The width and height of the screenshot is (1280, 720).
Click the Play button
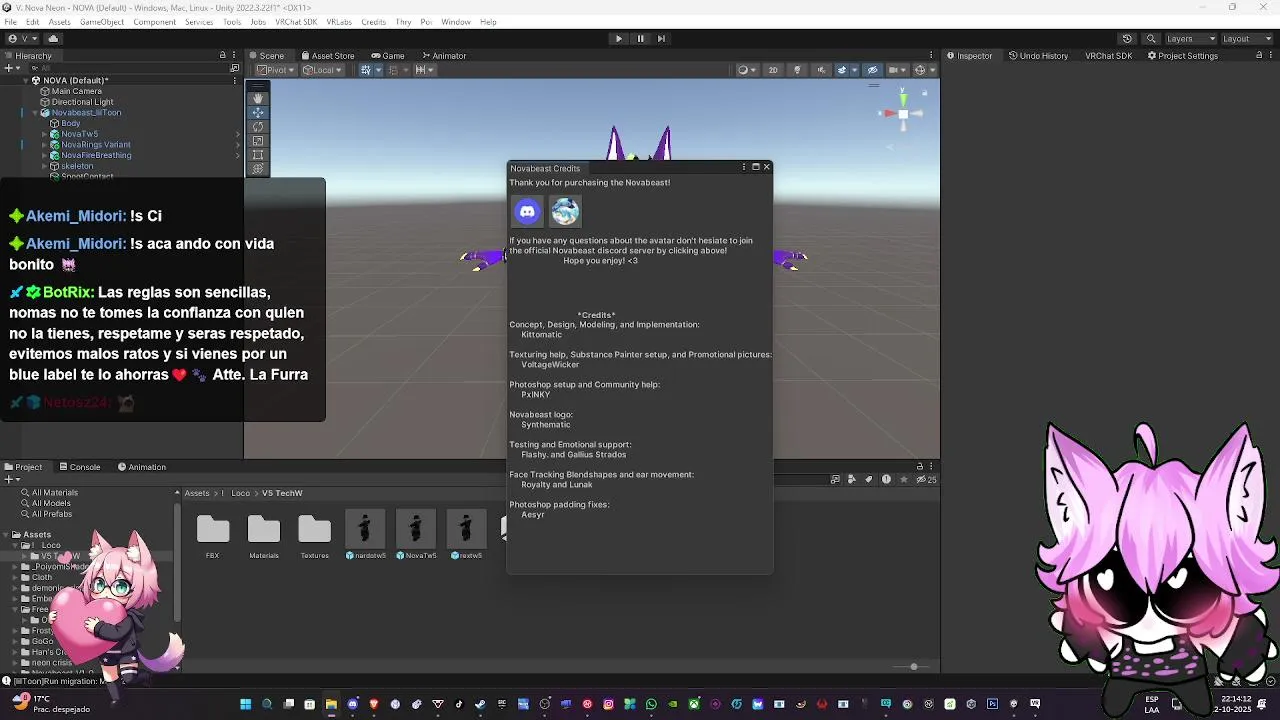pos(619,38)
